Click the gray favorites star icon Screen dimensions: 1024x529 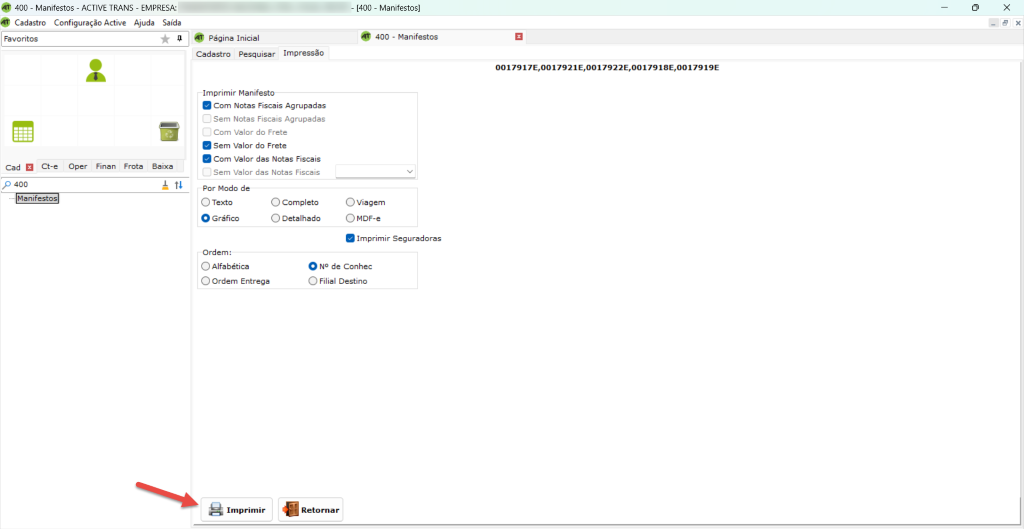[x=165, y=39]
